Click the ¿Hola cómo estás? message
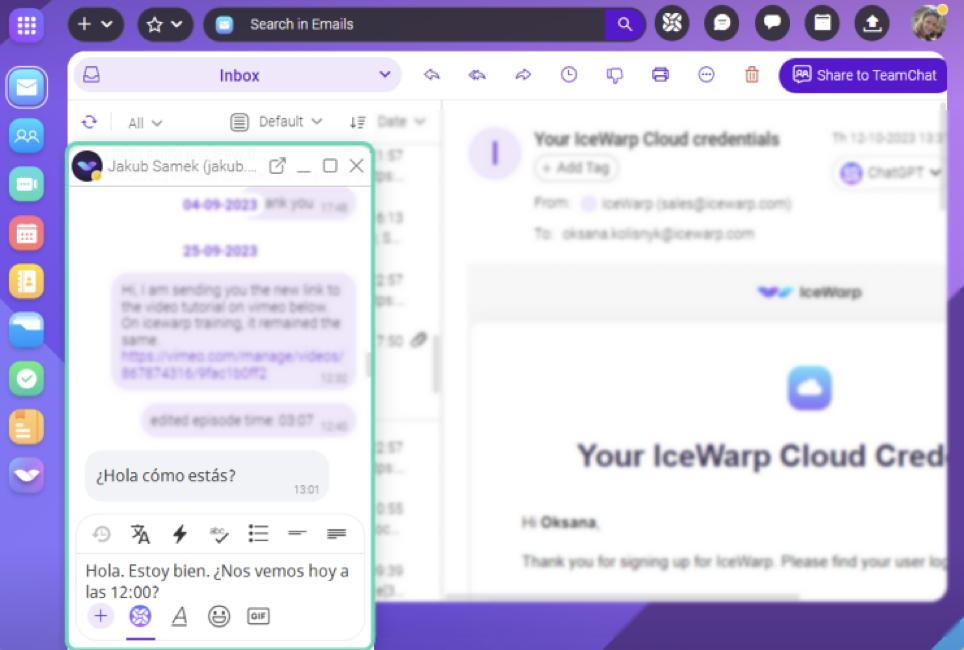964x650 pixels. 207,476
